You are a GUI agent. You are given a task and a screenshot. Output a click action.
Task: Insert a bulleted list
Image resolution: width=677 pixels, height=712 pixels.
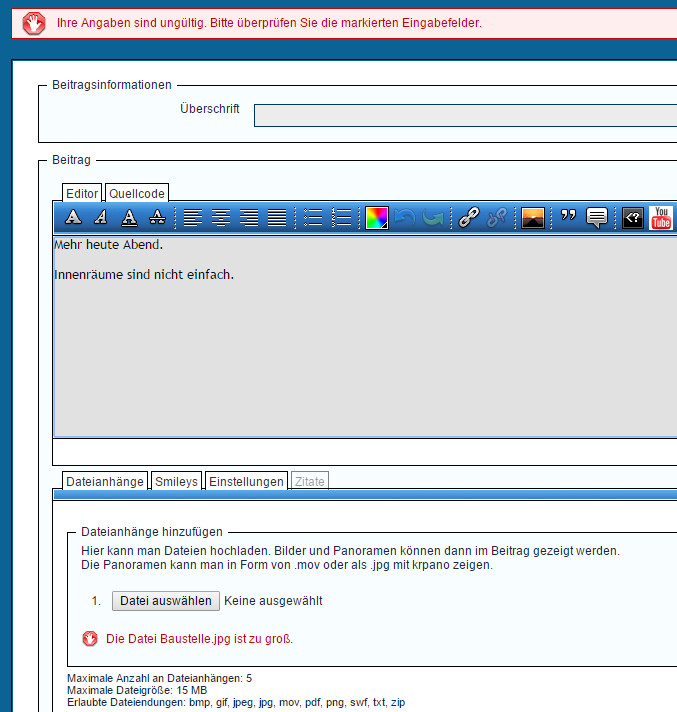[313, 218]
